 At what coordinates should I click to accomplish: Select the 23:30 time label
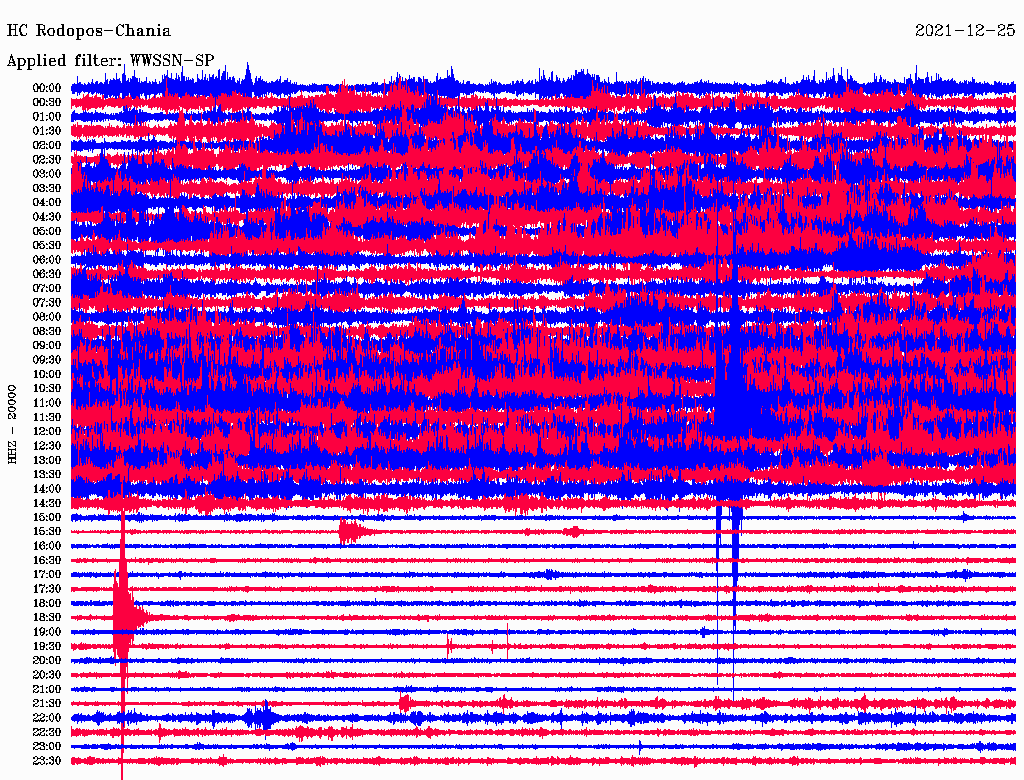click(47, 760)
